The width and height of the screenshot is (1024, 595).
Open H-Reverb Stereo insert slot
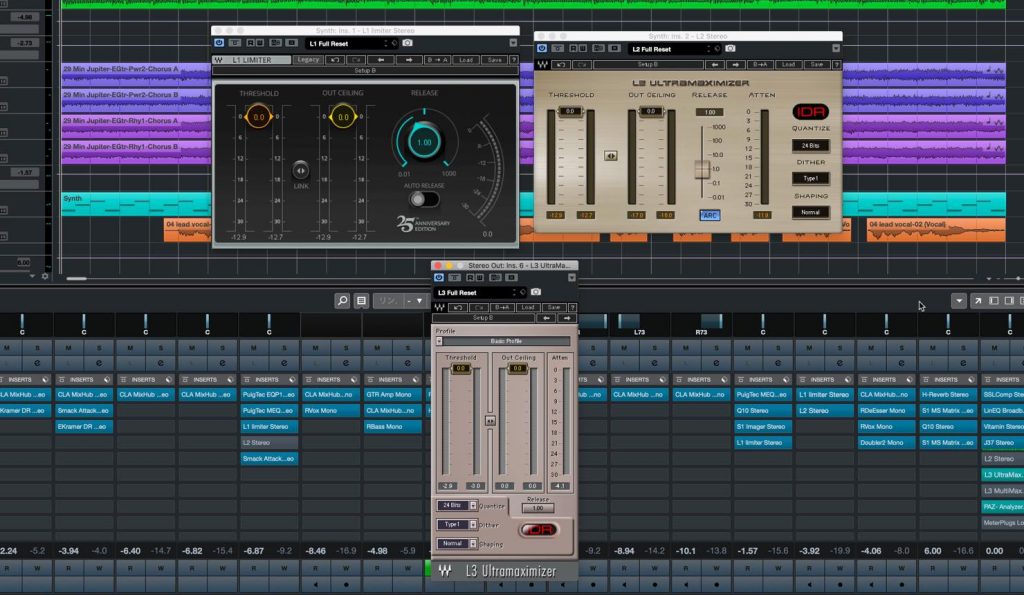coord(948,394)
